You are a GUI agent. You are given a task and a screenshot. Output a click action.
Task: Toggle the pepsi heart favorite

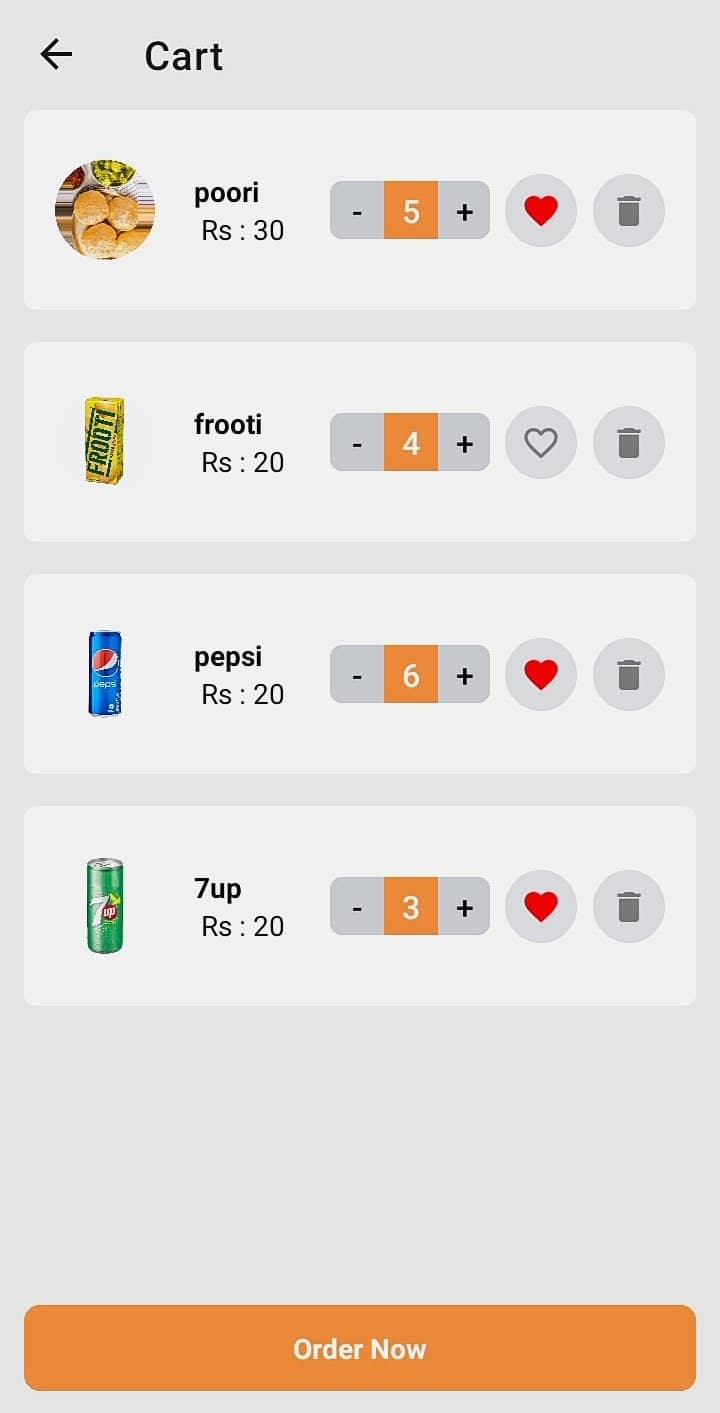(541, 674)
